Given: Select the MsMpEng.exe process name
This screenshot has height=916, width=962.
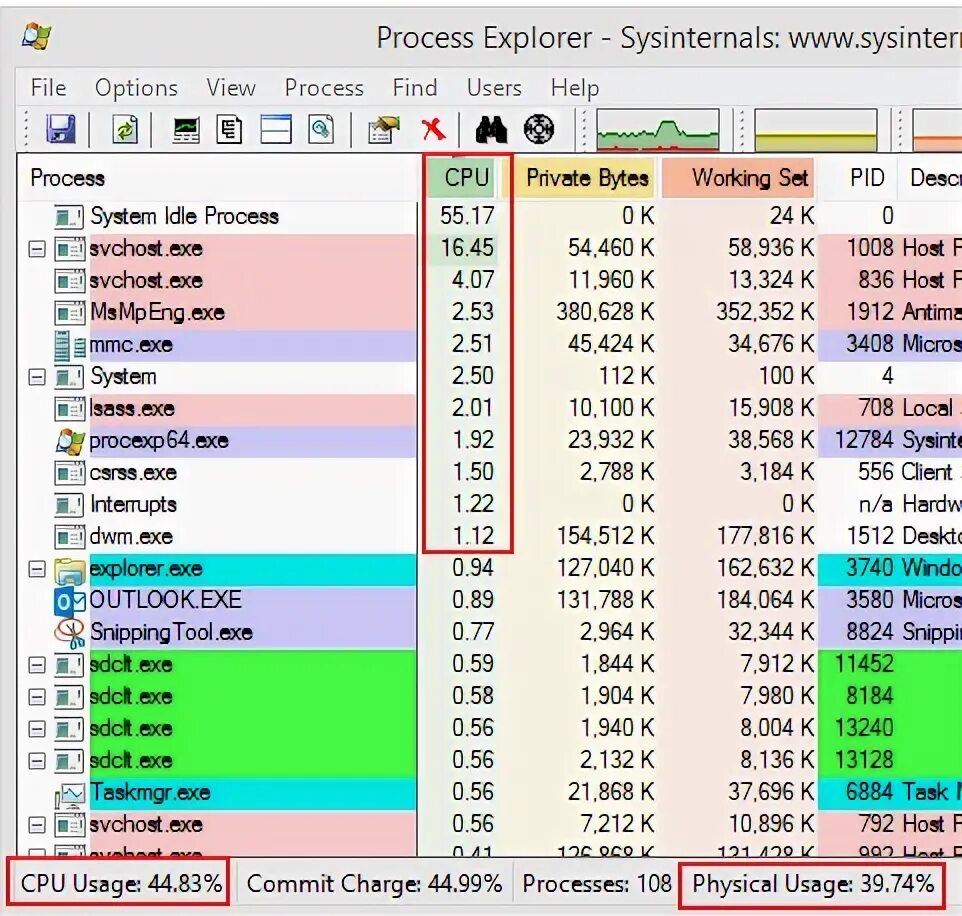Looking at the screenshot, I should pyautogui.click(x=158, y=312).
